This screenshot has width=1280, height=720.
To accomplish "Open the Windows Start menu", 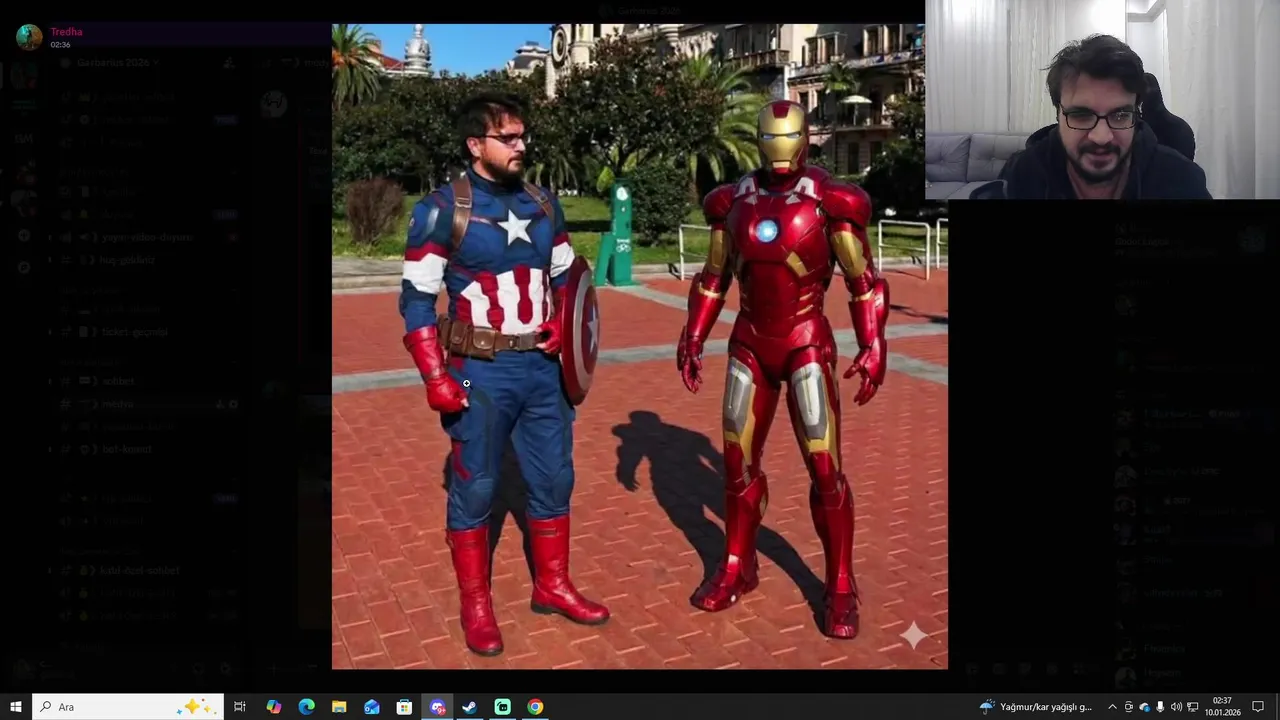I will coord(16,707).
